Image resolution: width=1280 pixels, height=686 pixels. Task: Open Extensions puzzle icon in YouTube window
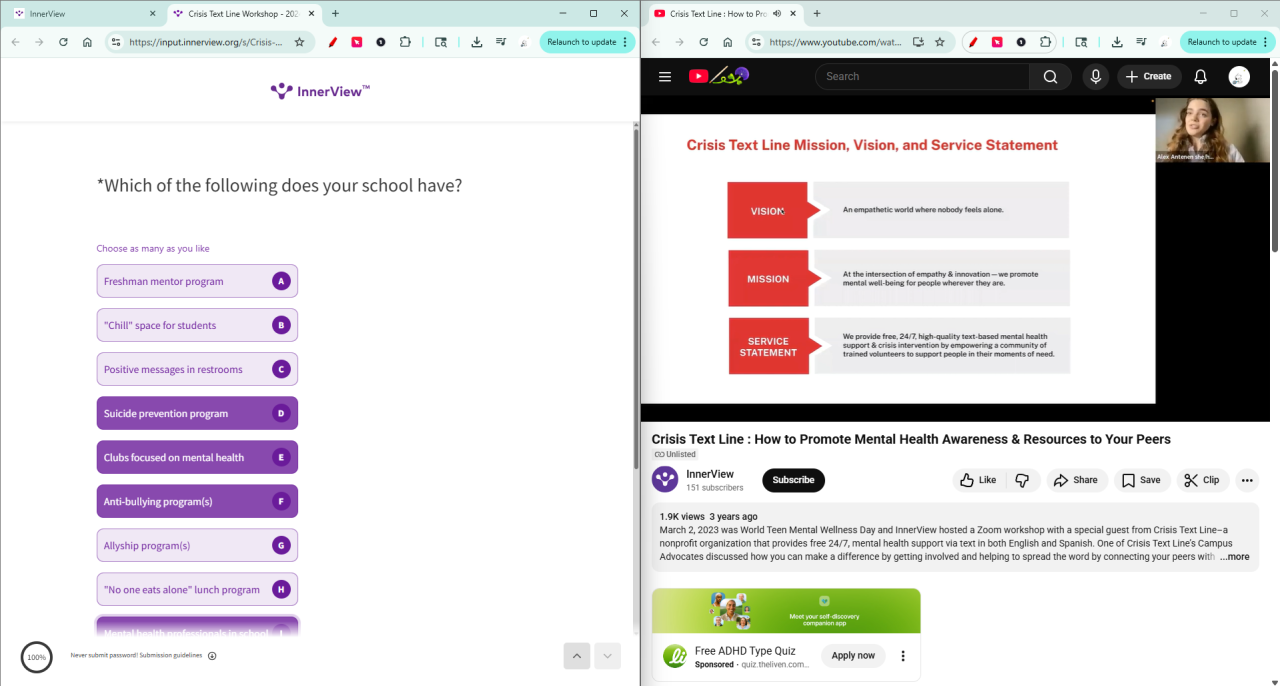click(1045, 42)
